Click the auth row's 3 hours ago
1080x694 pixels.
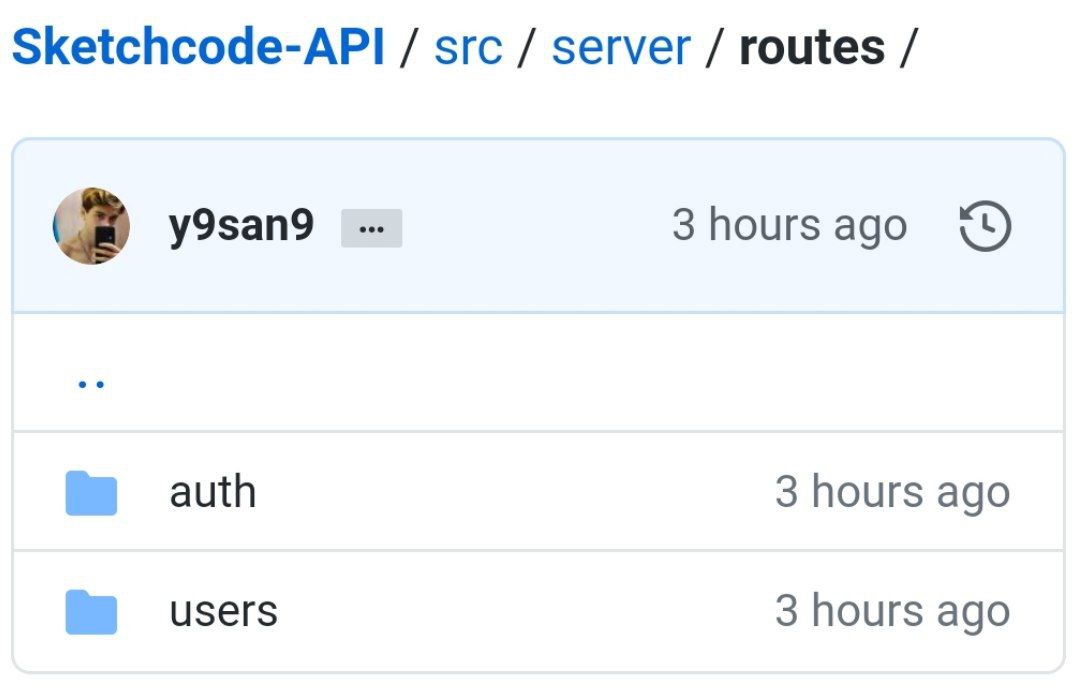click(x=892, y=492)
